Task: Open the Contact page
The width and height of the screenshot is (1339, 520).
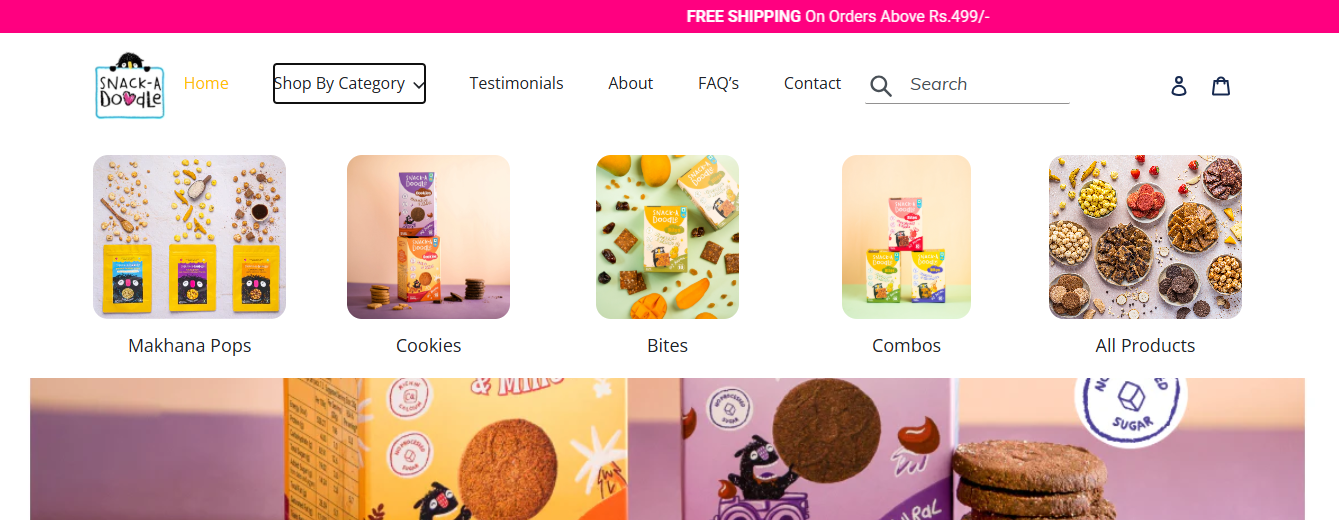Action: tap(812, 83)
